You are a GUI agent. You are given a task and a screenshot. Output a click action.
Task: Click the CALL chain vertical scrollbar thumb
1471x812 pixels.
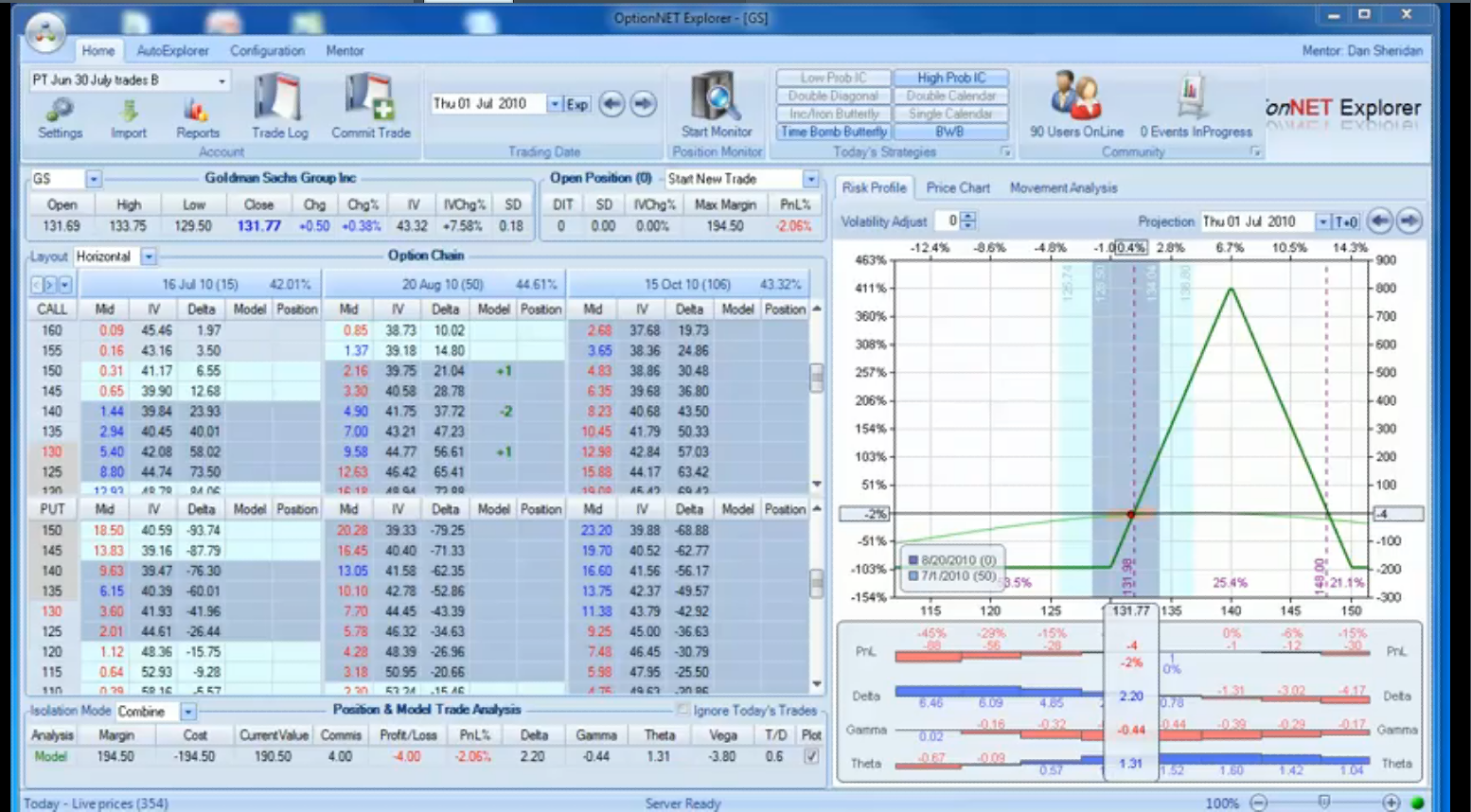click(x=817, y=378)
